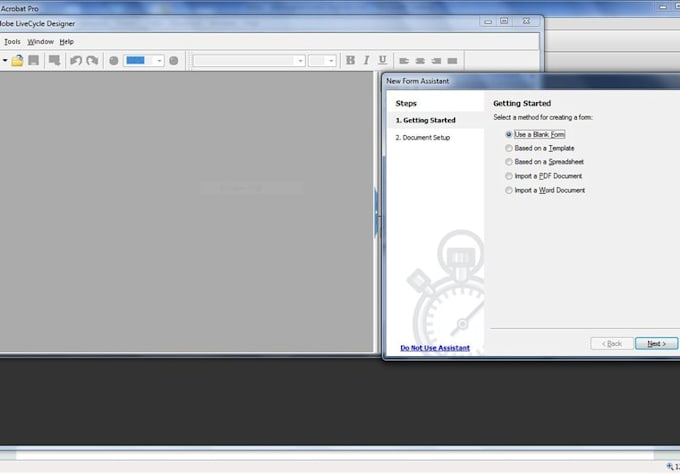Align text right
The height and width of the screenshot is (474, 680).
tap(436, 61)
